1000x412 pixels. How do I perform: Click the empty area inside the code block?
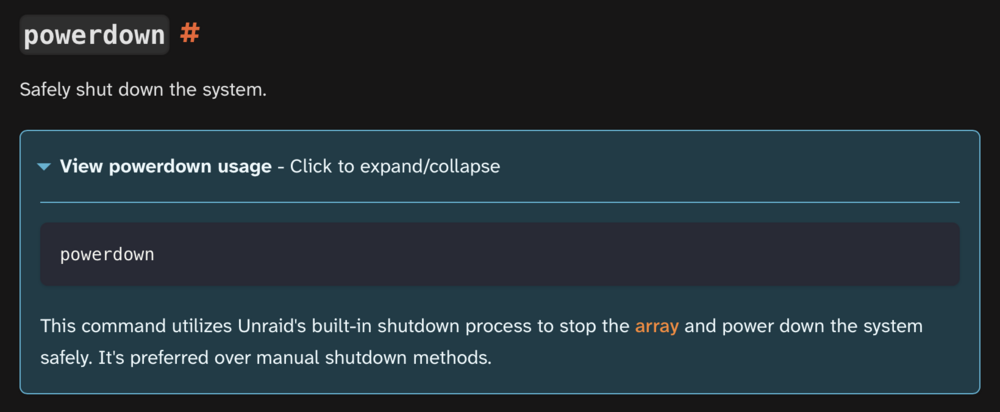point(555,254)
